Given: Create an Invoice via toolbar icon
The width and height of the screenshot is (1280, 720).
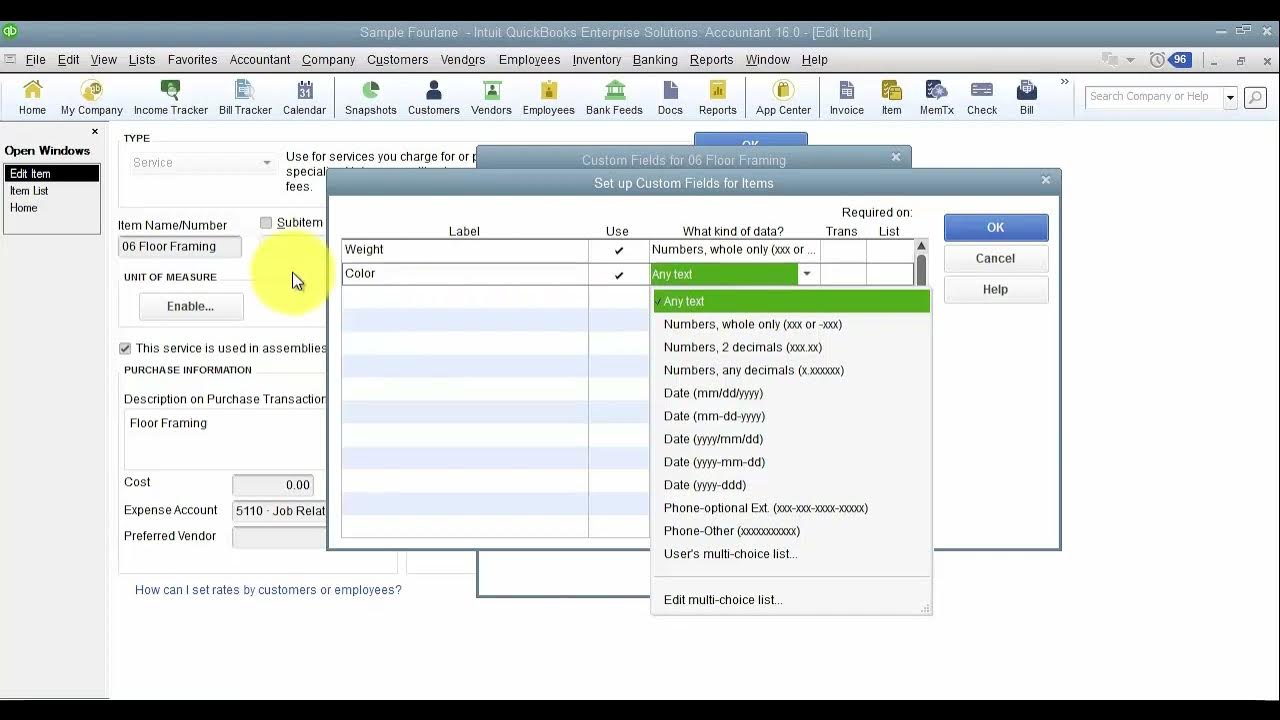Looking at the screenshot, I should coord(846,98).
